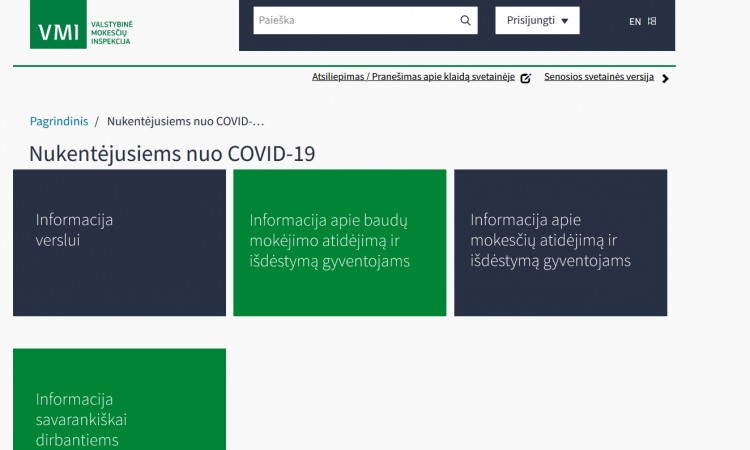This screenshot has height=450, width=750.
Task: Open the sitemap icon beside EN
Action: (x=652, y=21)
